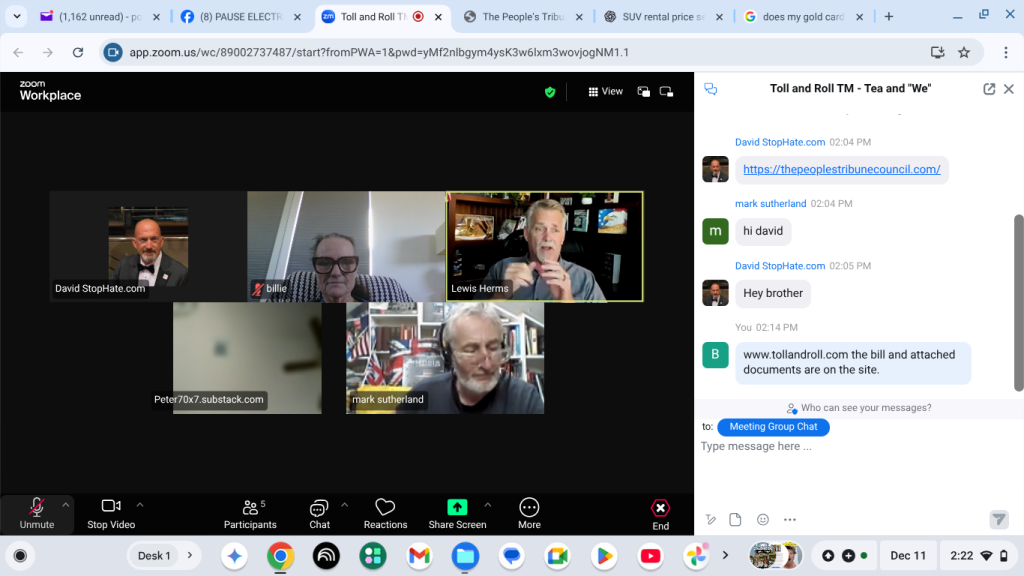The image size is (1024, 576).
Task: Click the red End meeting button
Action: [x=660, y=508]
